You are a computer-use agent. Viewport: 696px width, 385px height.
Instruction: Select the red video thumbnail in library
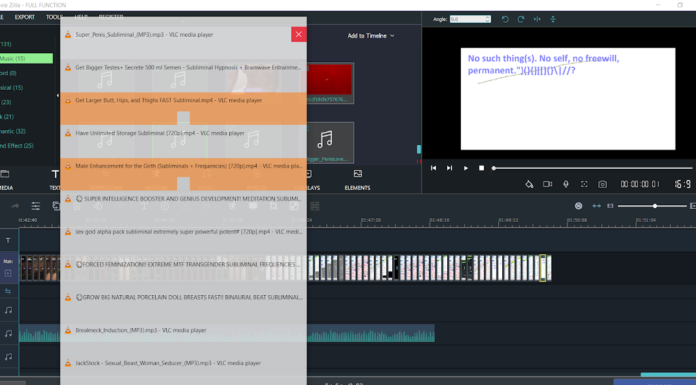(330, 83)
